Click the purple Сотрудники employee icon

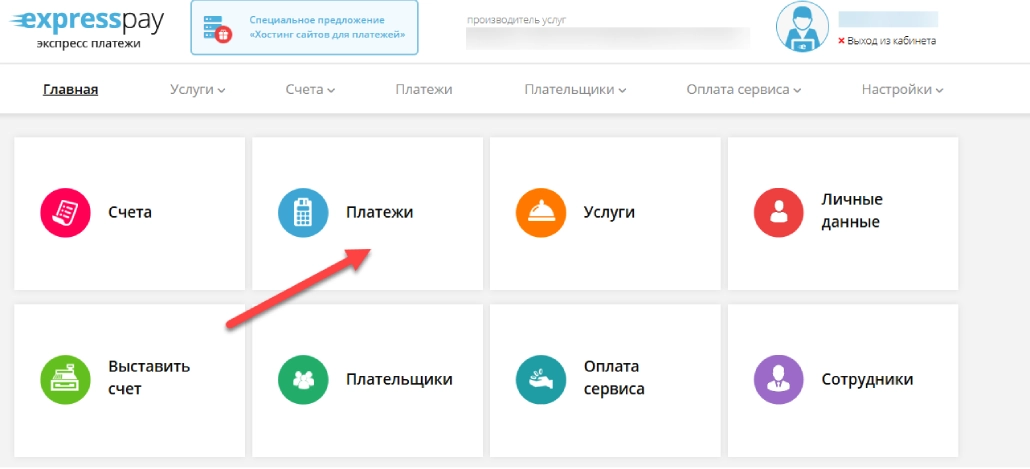(x=778, y=379)
